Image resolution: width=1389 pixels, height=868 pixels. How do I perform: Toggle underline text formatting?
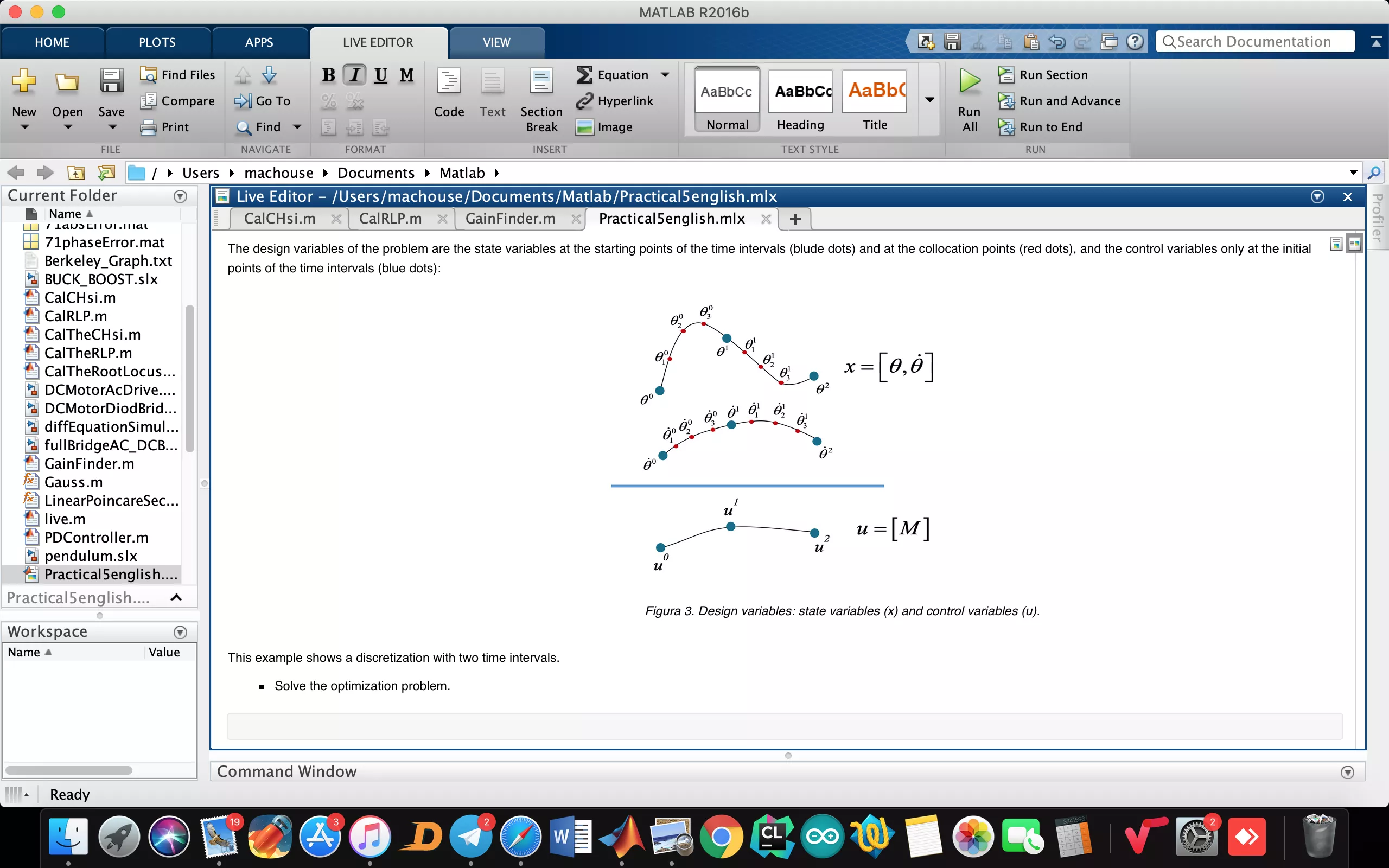click(x=380, y=75)
